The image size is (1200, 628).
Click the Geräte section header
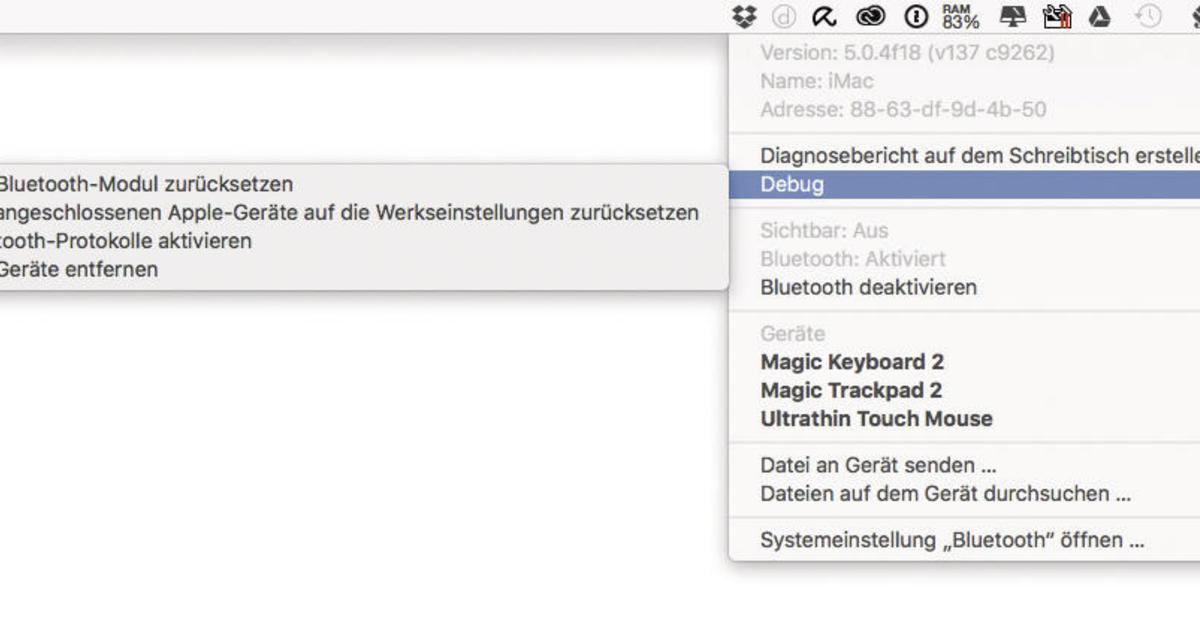(x=793, y=334)
